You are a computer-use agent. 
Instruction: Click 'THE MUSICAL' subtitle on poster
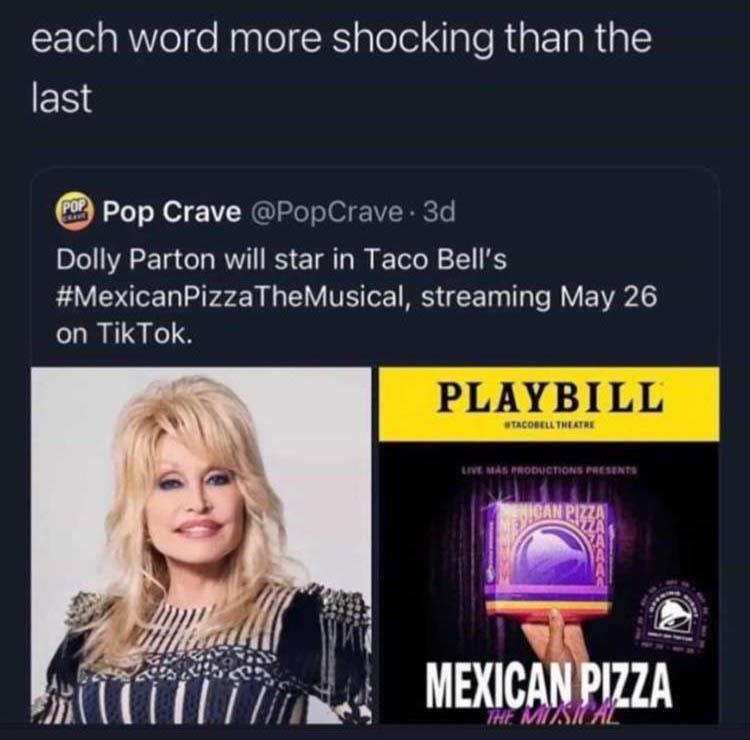[x=549, y=715]
